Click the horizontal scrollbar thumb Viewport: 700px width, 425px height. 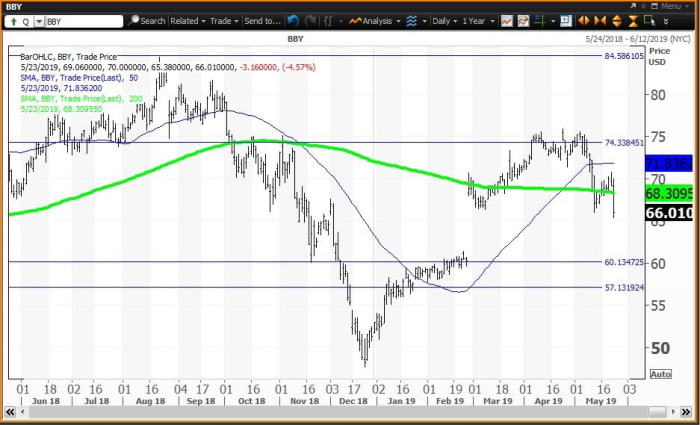click(657, 412)
